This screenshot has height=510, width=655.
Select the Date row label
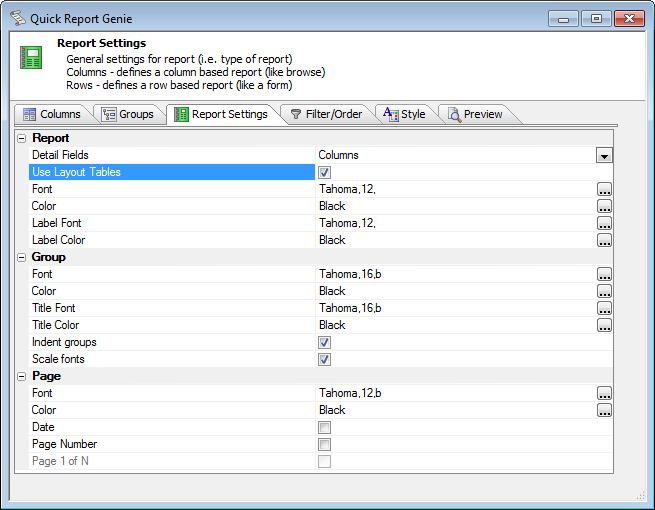43,427
